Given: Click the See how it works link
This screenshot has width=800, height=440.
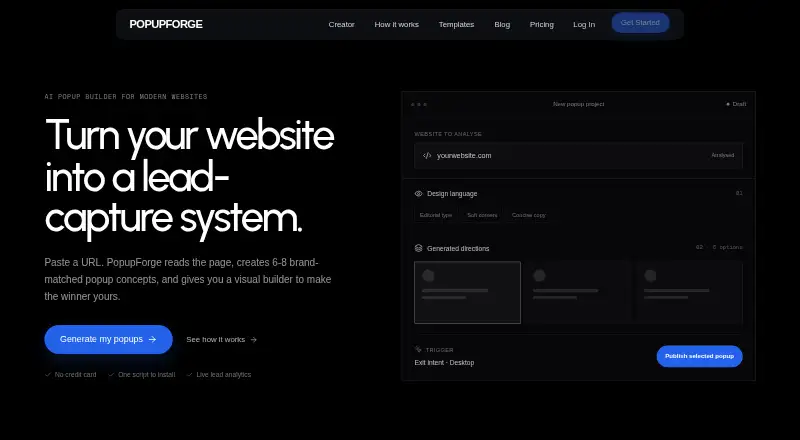Looking at the screenshot, I should click(x=221, y=339).
